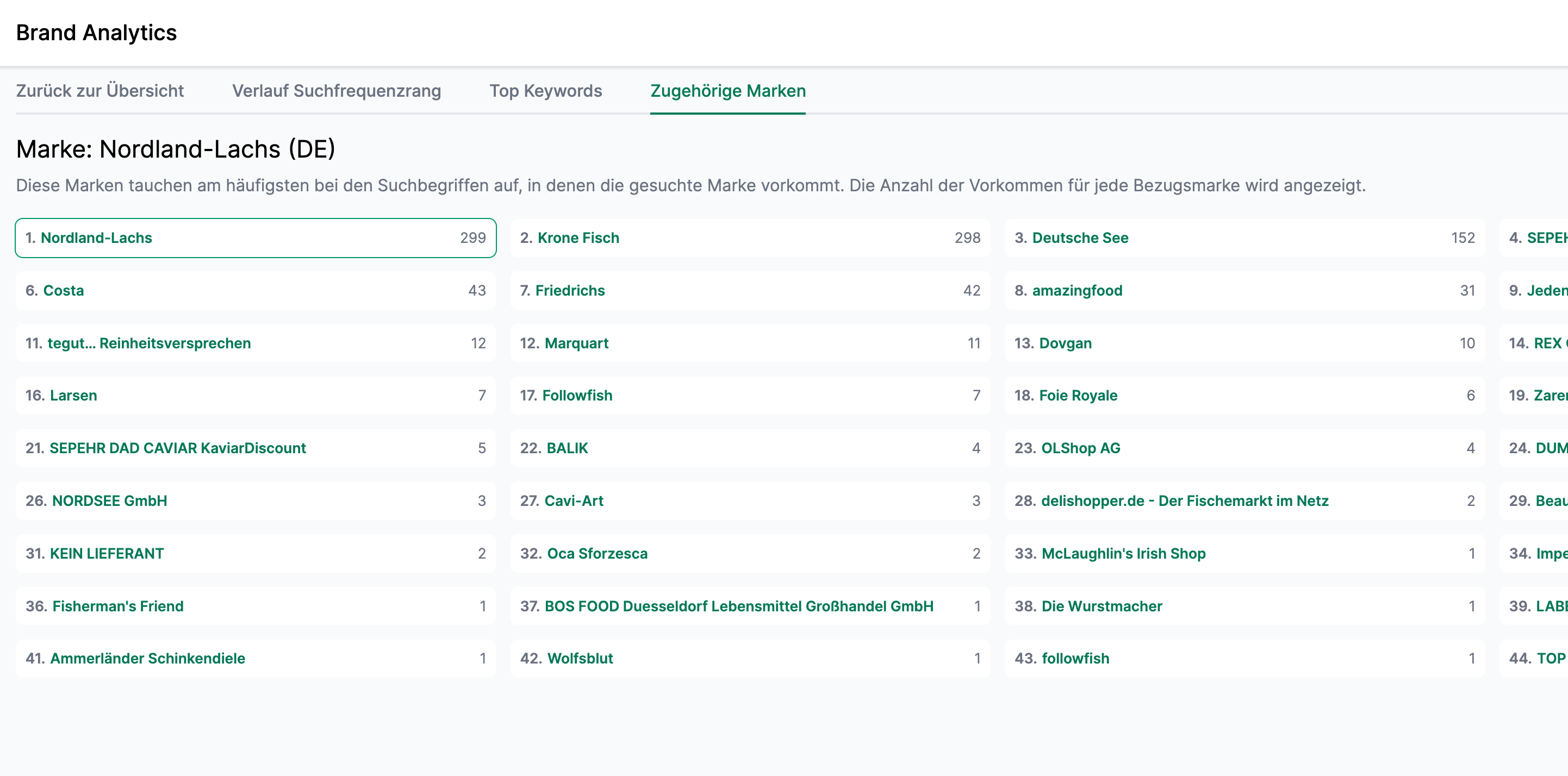The width and height of the screenshot is (1568, 776).
Task: Select brand 31. KEIN LIEFERANT
Action: coord(256,554)
